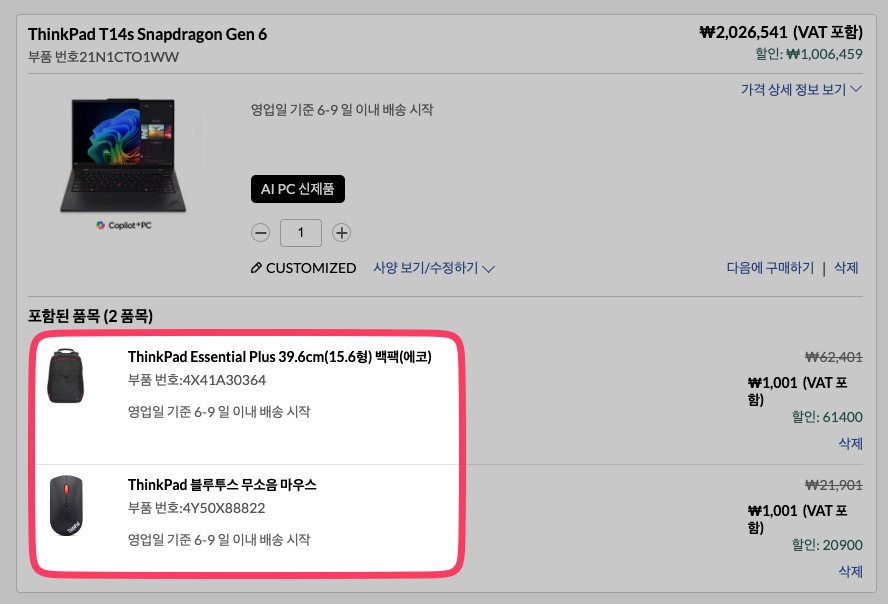This screenshot has width=888, height=604.
Task: Click 다음에 구매하기 save for later
Action: (x=770, y=268)
